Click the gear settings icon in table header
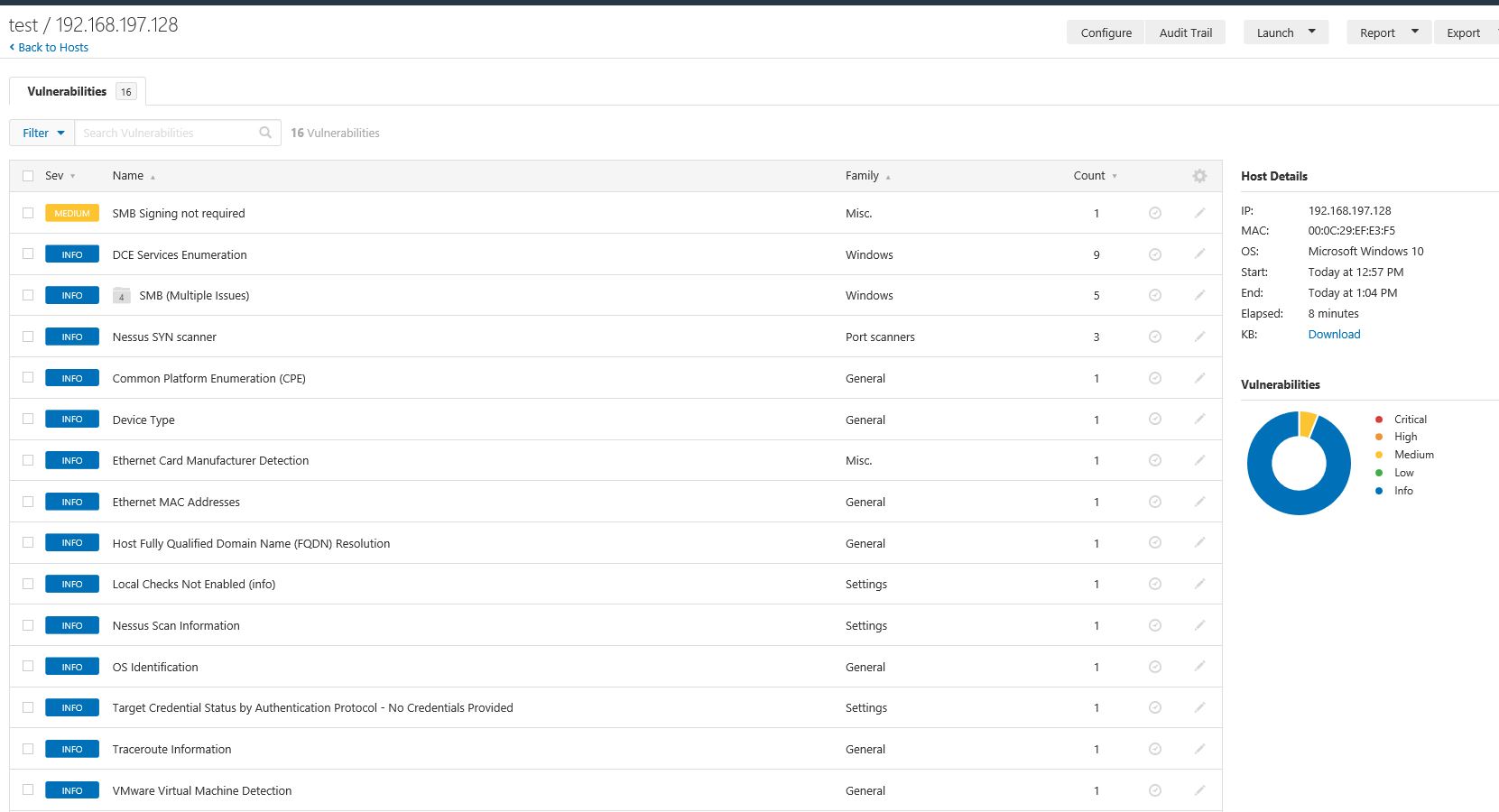 1199,176
